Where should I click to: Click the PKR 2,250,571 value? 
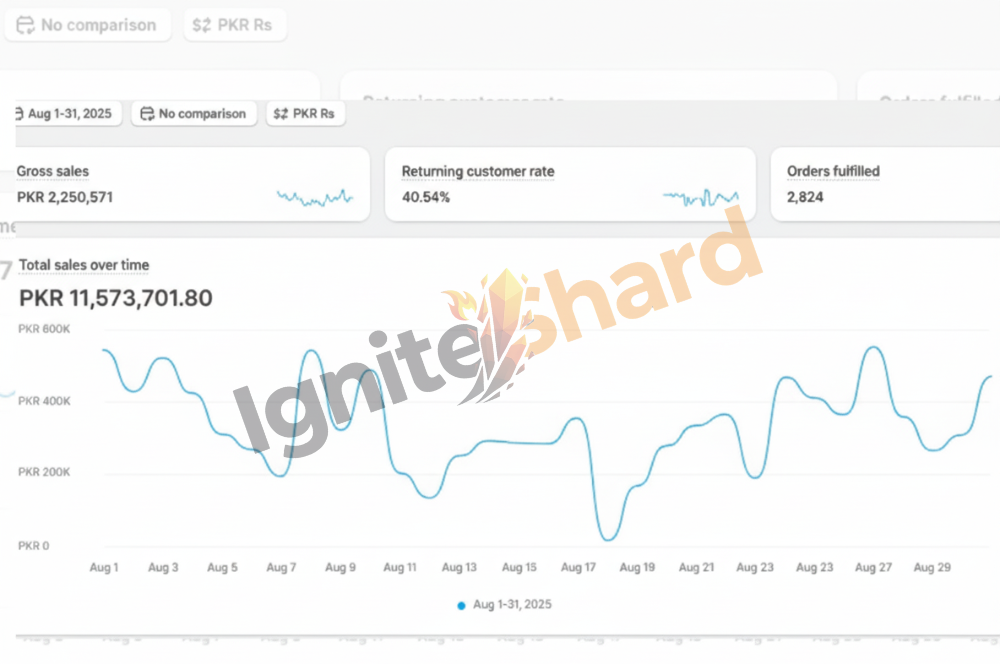(64, 197)
